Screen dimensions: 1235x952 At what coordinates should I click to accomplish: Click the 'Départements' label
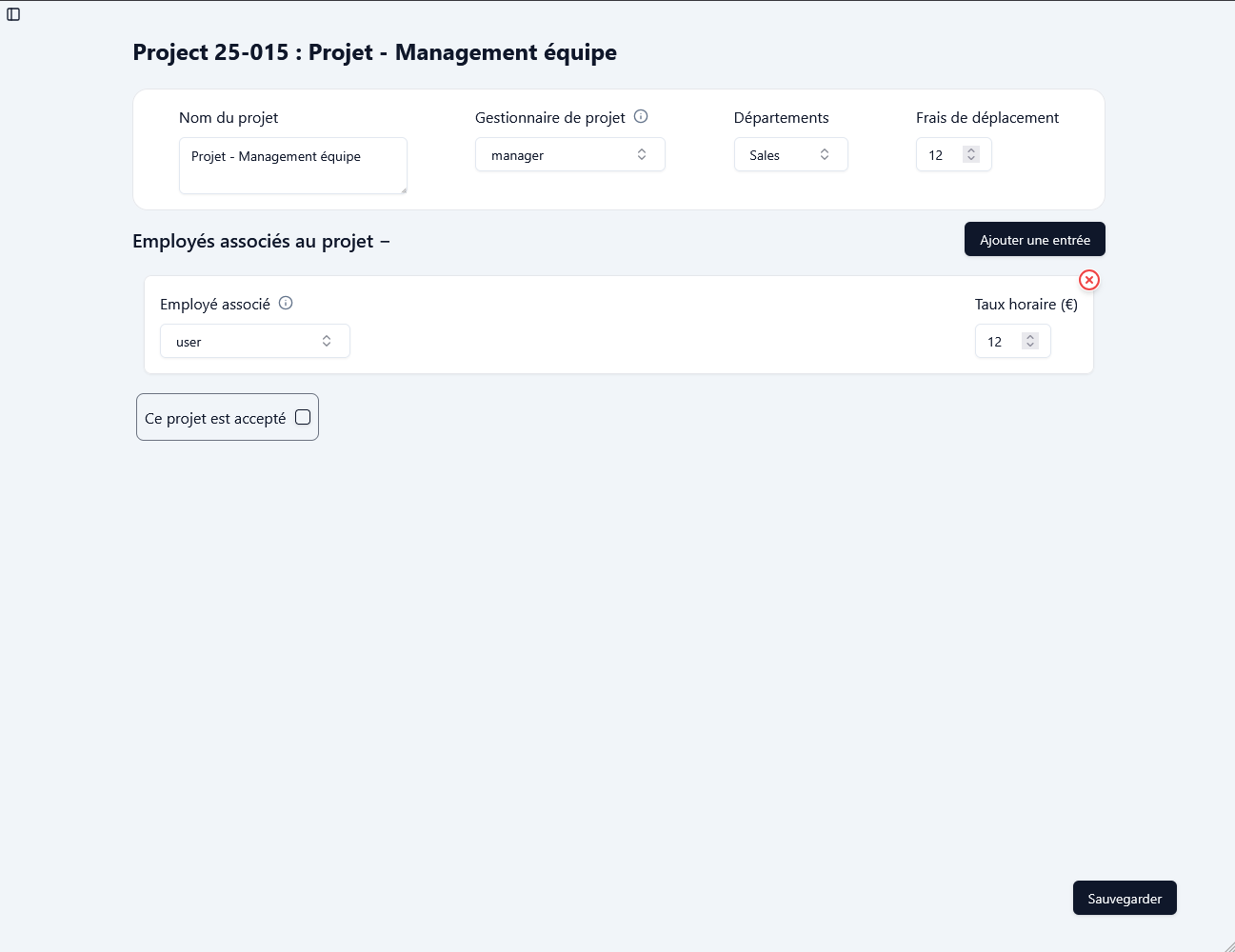[x=782, y=117]
